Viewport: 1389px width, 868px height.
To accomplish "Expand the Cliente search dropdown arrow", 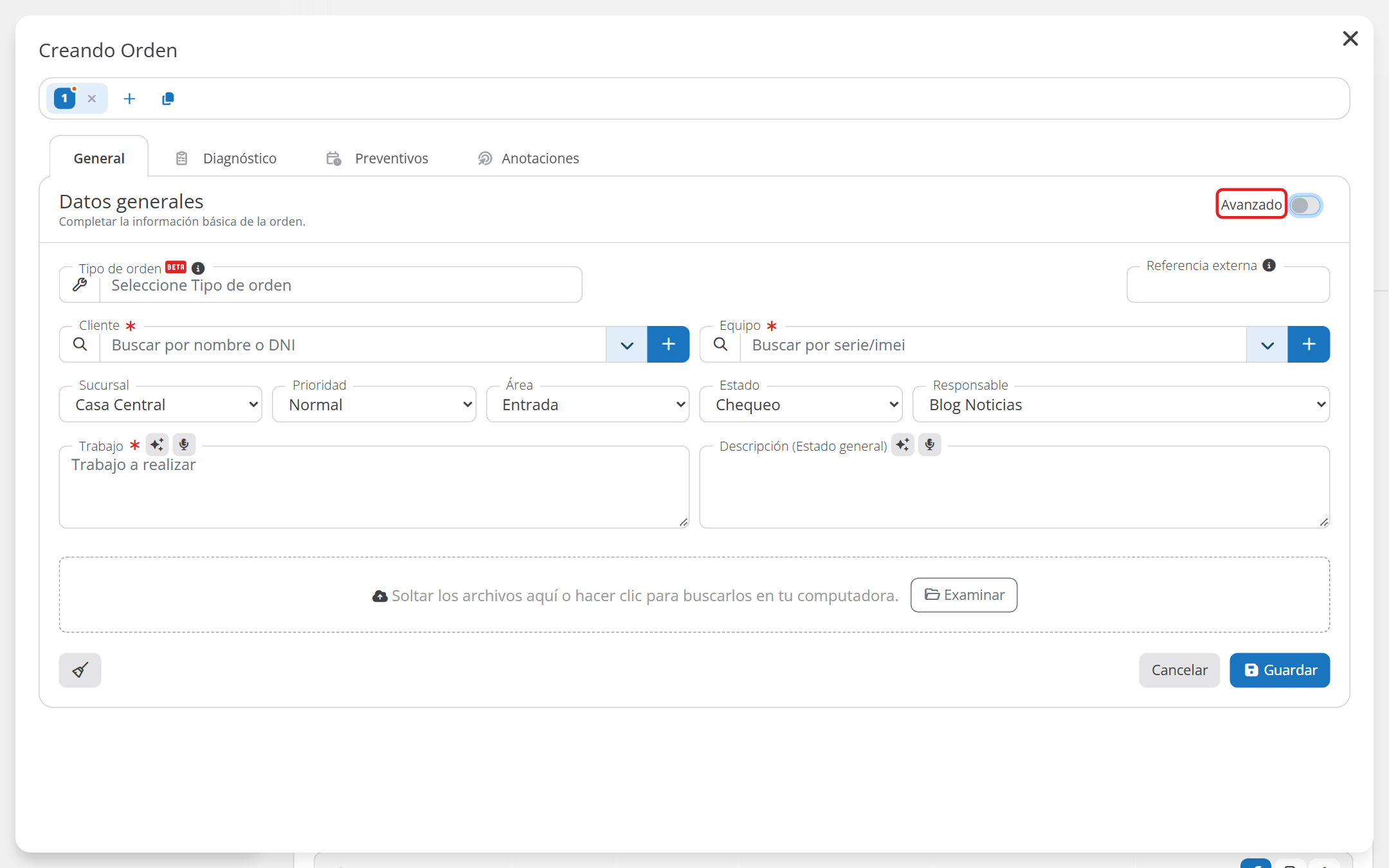I will click(x=627, y=345).
